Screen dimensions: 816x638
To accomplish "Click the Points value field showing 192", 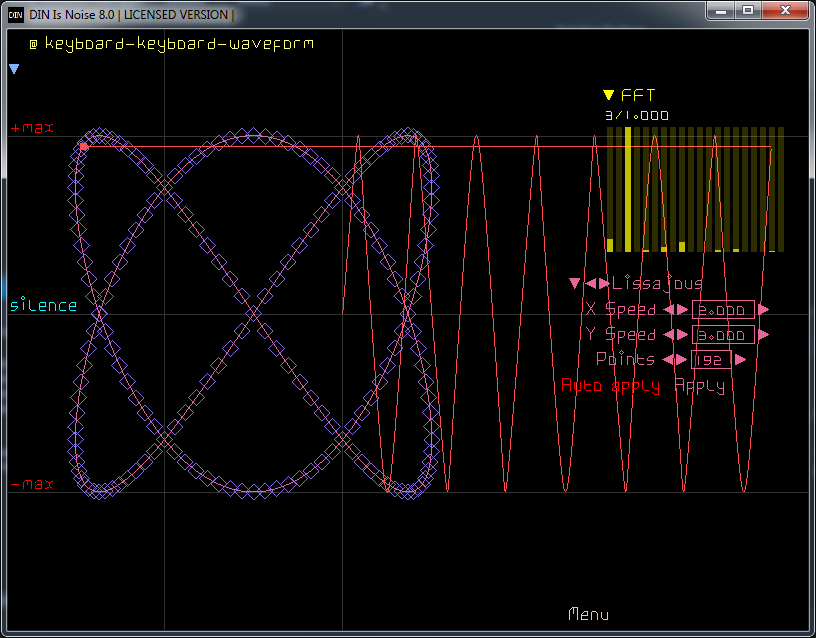I will (x=711, y=360).
